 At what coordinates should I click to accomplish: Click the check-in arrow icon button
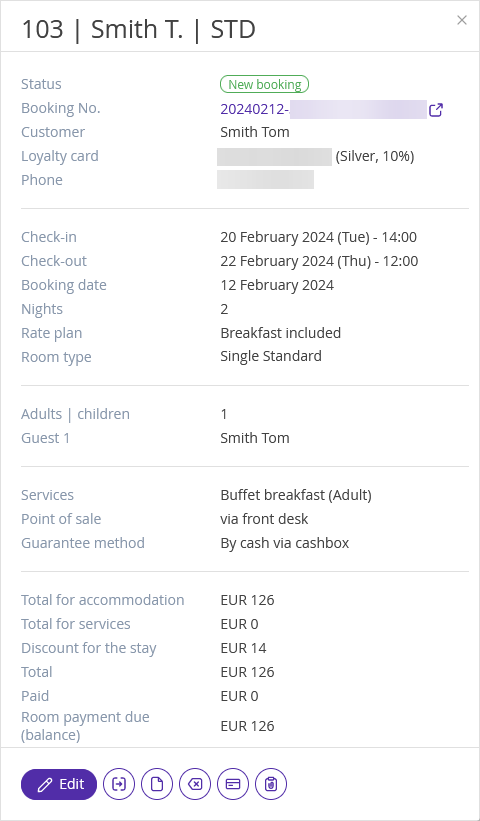click(x=119, y=784)
